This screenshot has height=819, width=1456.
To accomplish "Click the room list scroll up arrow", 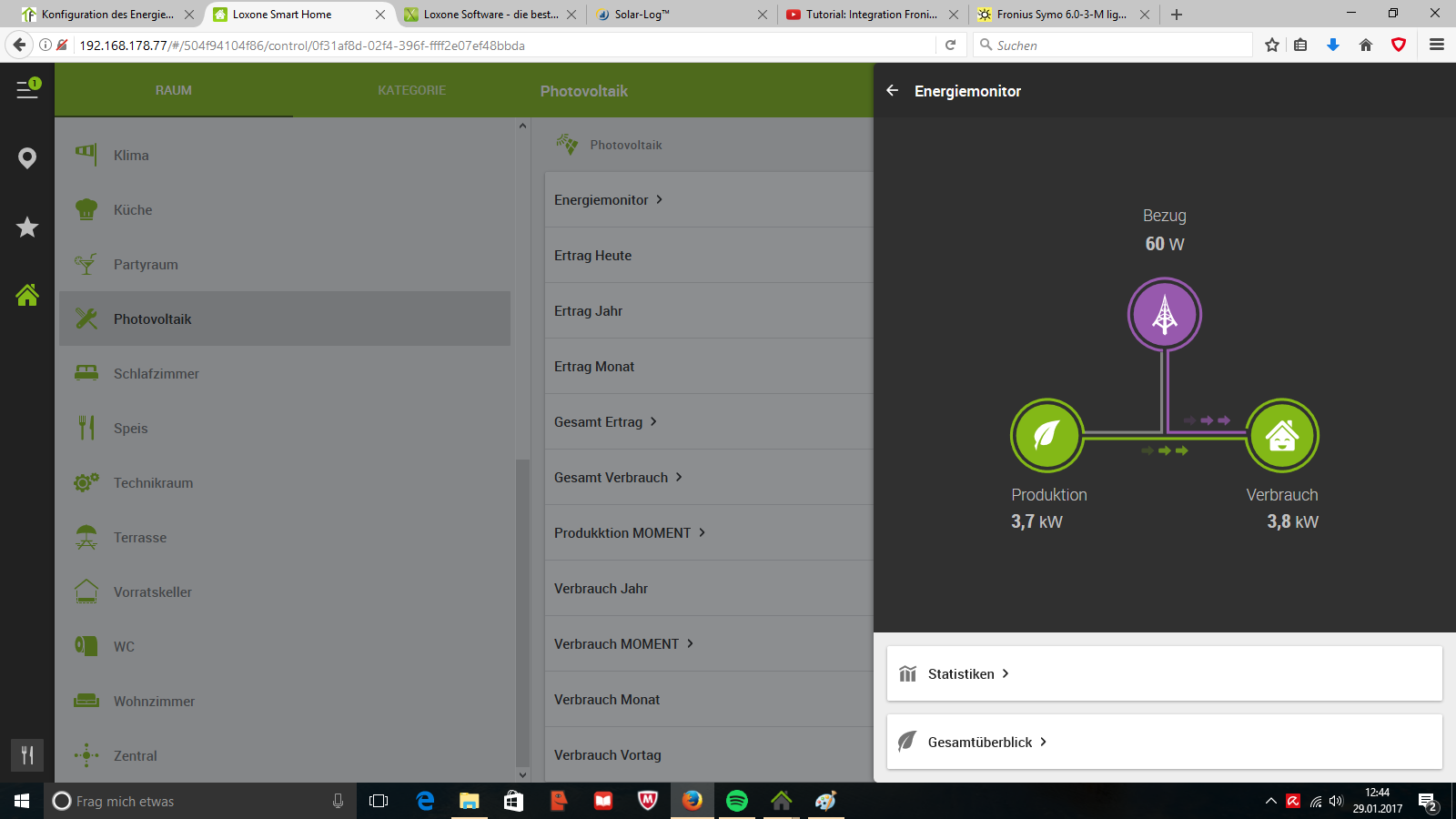I will pos(522,126).
